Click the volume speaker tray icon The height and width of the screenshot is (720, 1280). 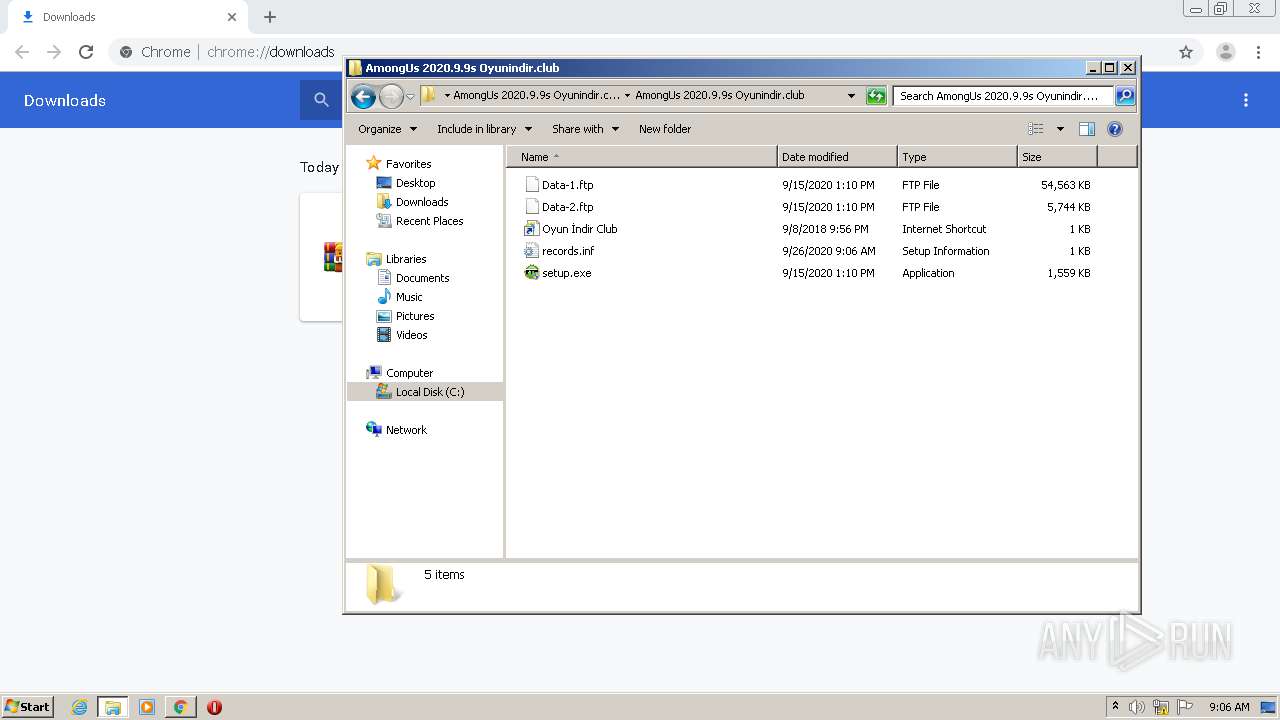click(1137, 707)
